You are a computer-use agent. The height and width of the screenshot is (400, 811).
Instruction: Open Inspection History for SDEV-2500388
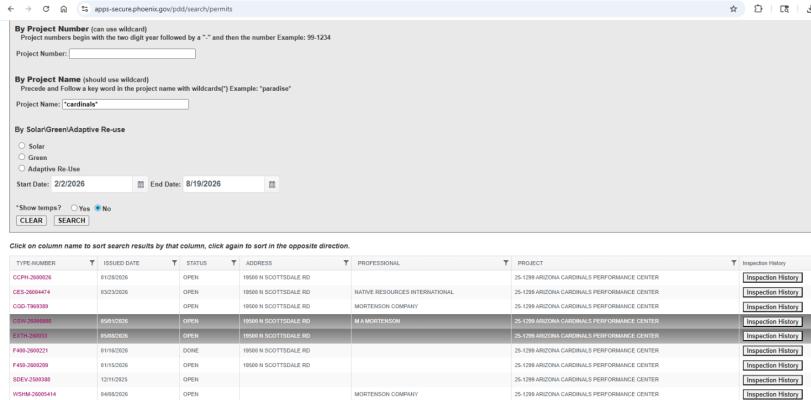click(773, 380)
